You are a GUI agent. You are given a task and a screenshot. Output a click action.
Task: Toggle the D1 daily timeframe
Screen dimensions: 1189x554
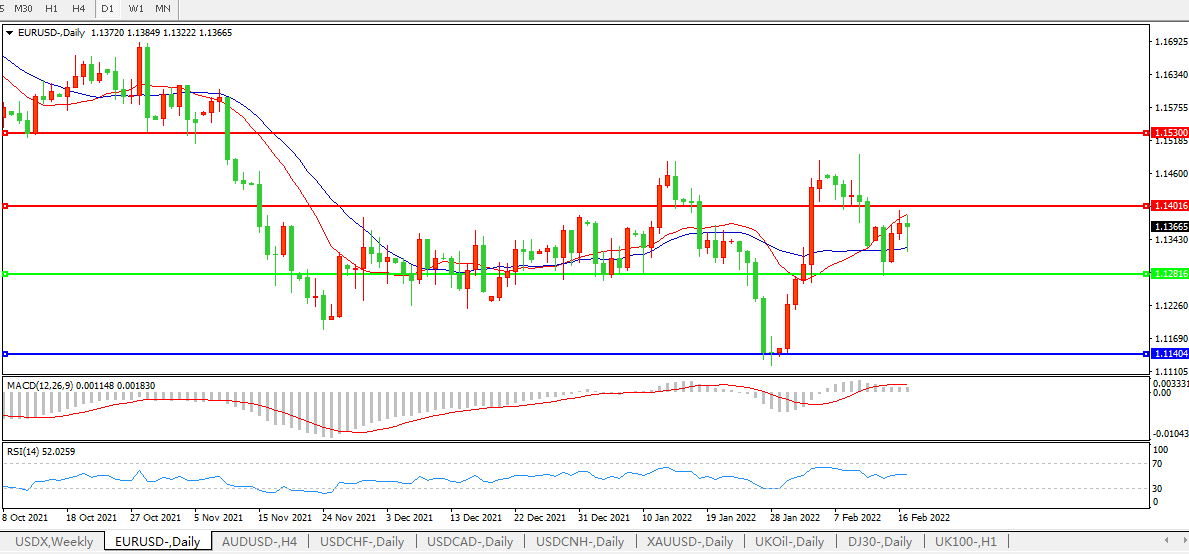[x=107, y=8]
